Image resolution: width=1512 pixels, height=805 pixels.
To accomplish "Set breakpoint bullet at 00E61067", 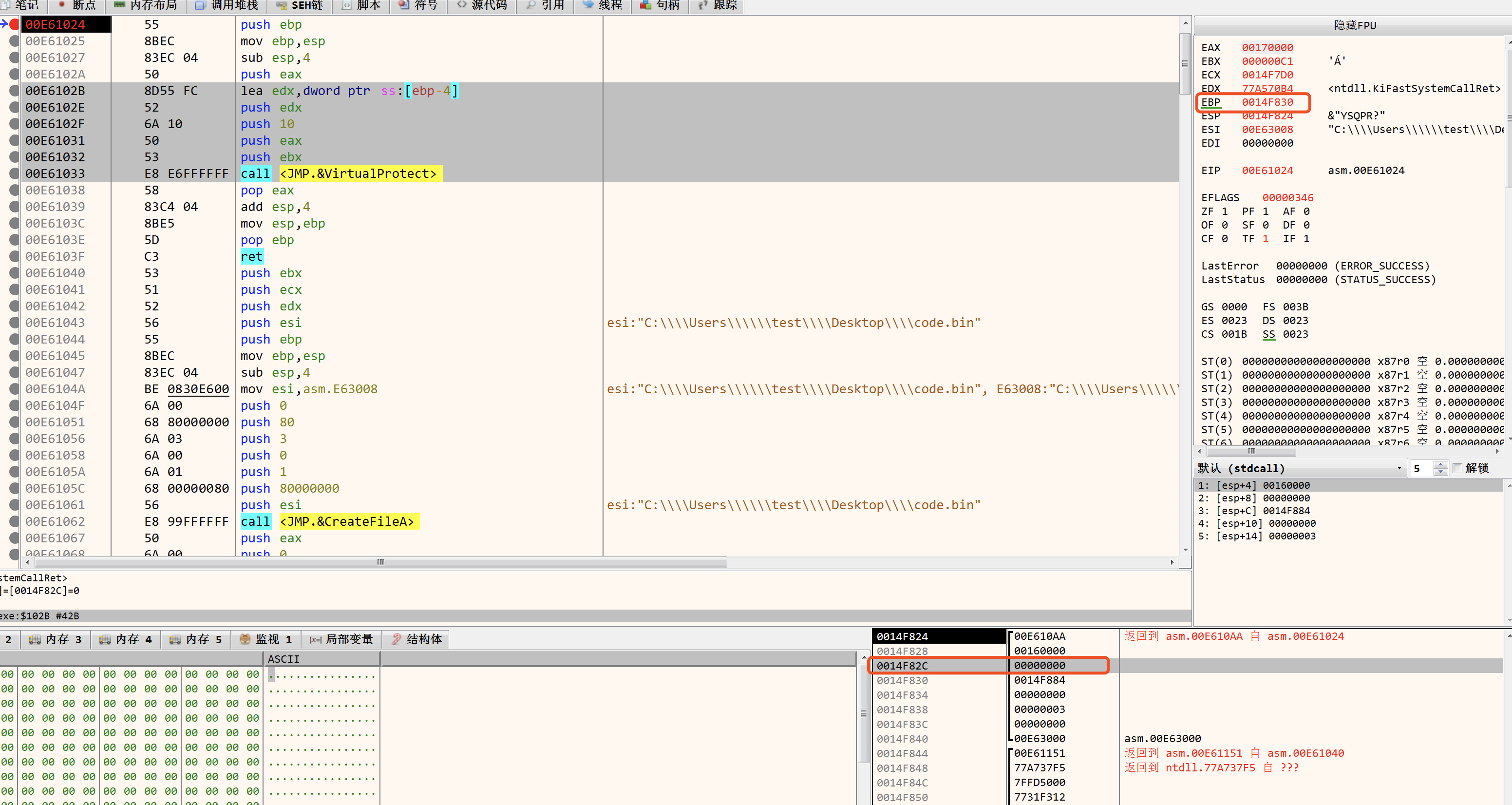I will (x=14, y=538).
